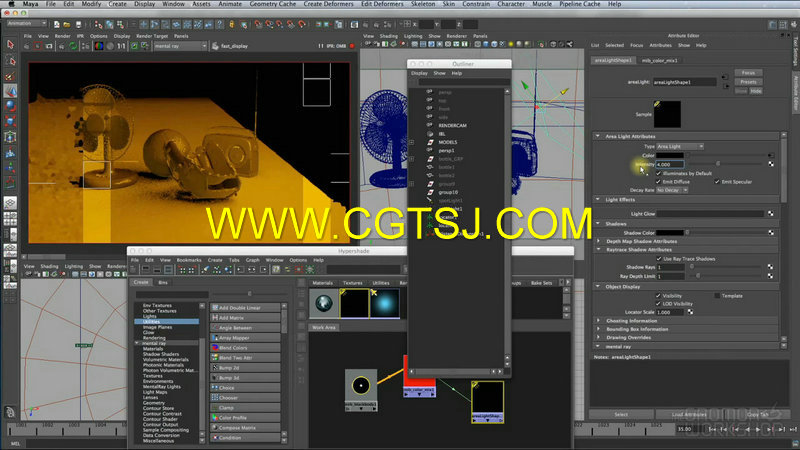Viewport: 800px width, 450px height.
Task: Click the Work Area tab button
Action: pos(324,327)
